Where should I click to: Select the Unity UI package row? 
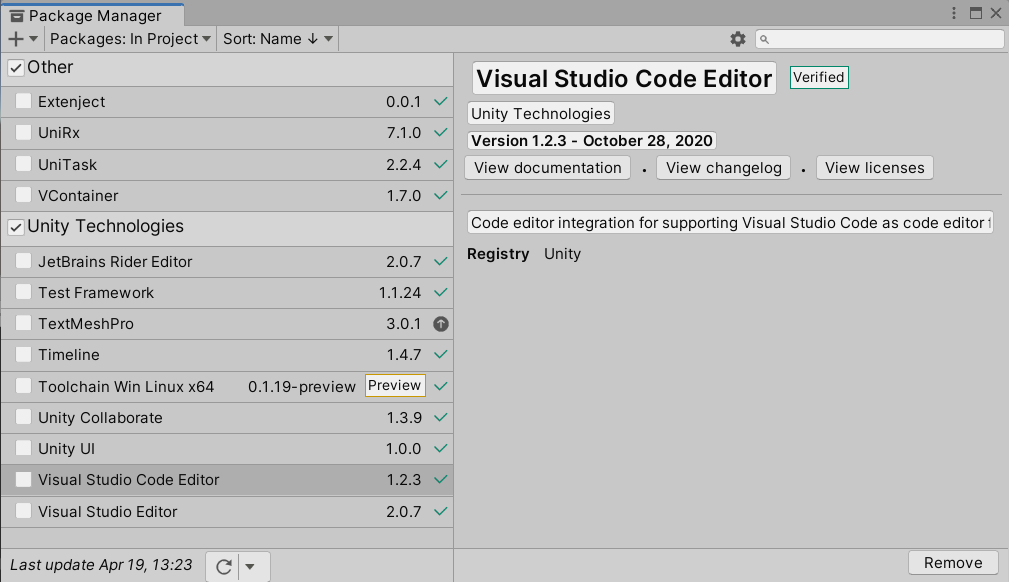tap(227, 449)
